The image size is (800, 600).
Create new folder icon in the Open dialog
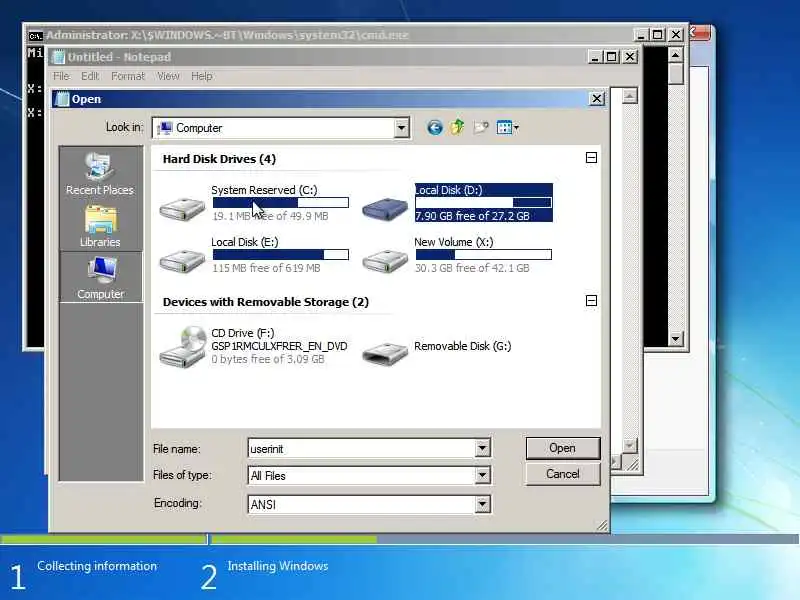(x=481, y=127)
